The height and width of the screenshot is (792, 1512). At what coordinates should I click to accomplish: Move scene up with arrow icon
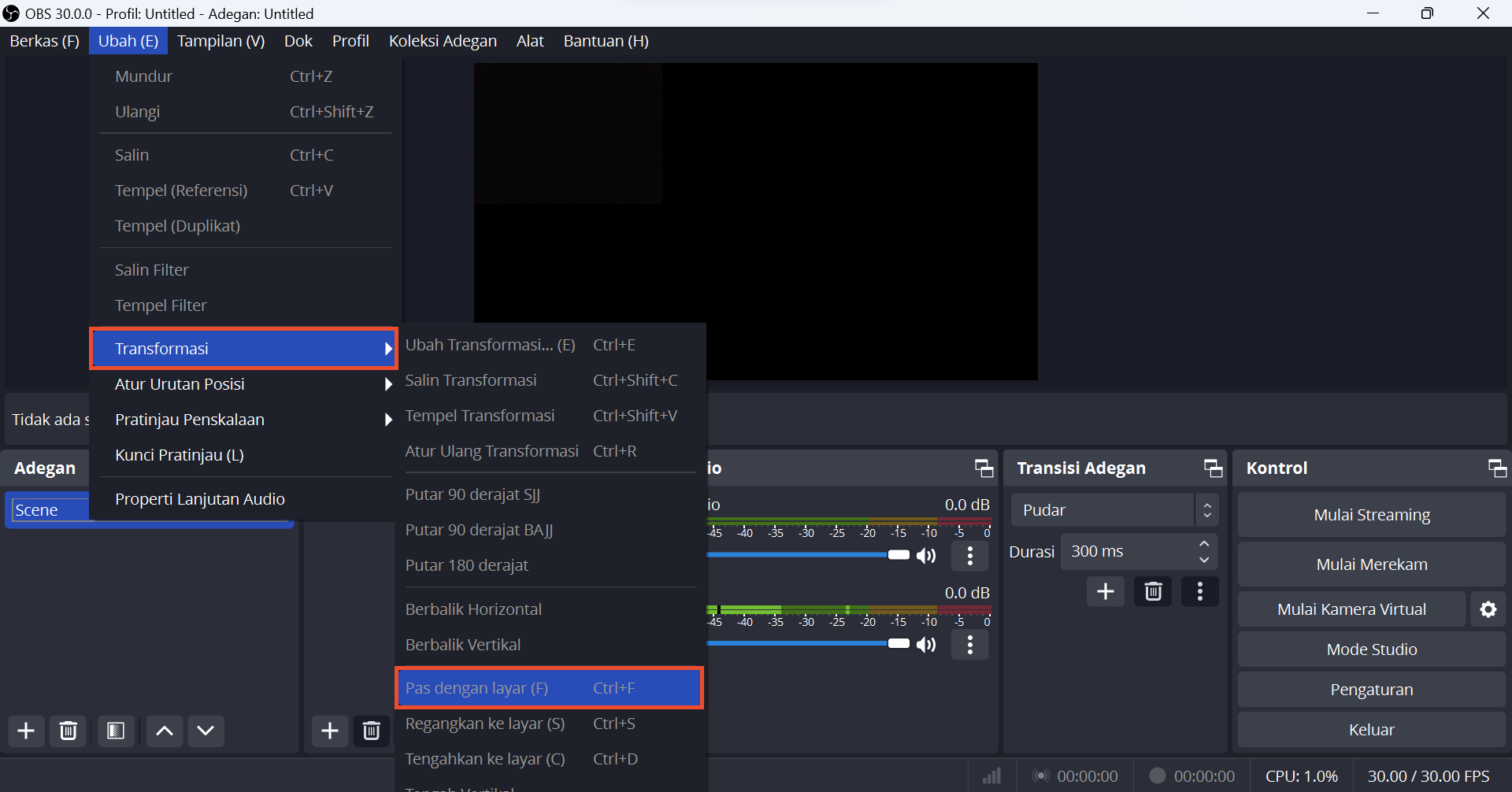tap(165, 731)
